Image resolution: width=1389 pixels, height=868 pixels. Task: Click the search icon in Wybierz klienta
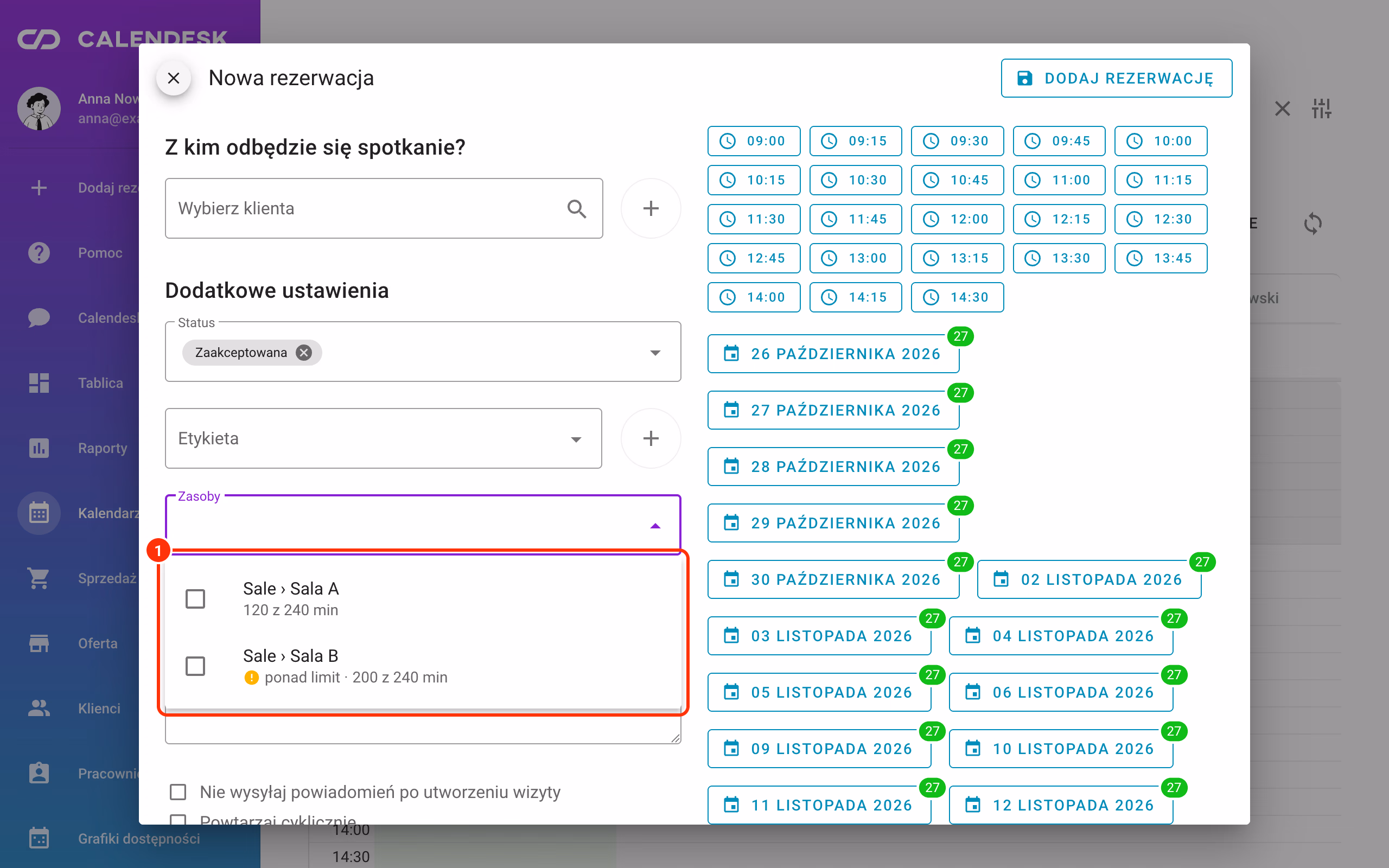pyautogui.click(x=577, y=209)
